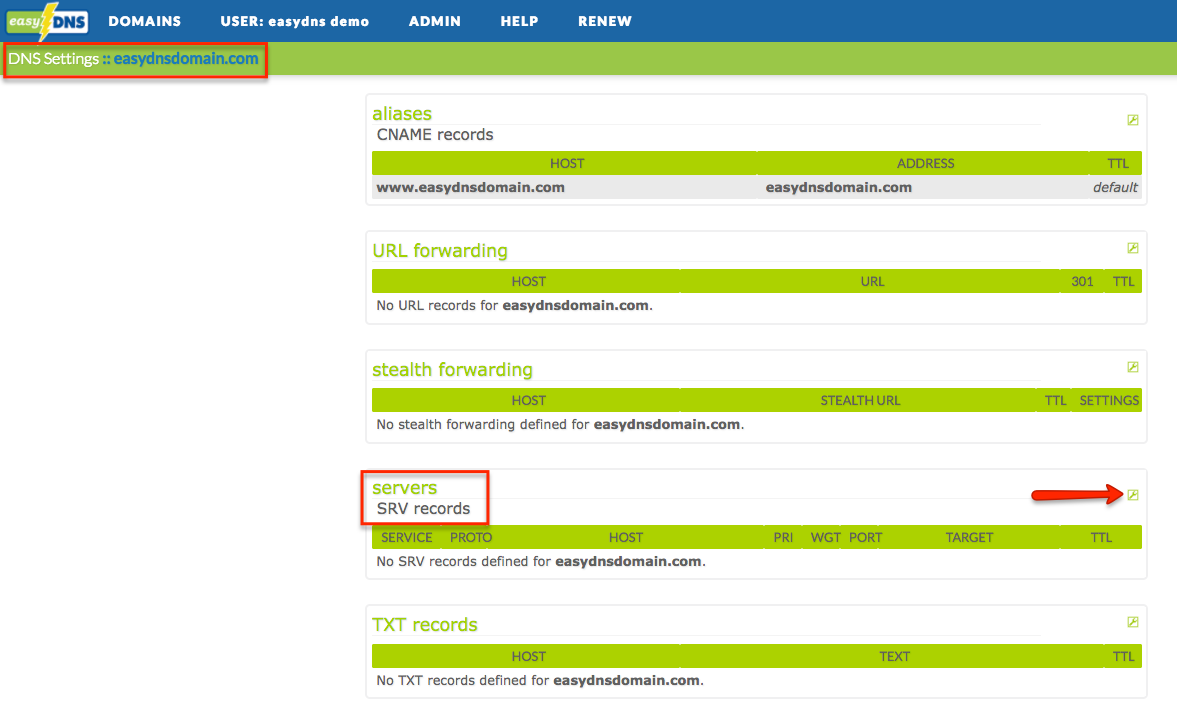Click the CNAME records subtitle
This screenshot has height=722, width=1177.
(x=435, y=134)
